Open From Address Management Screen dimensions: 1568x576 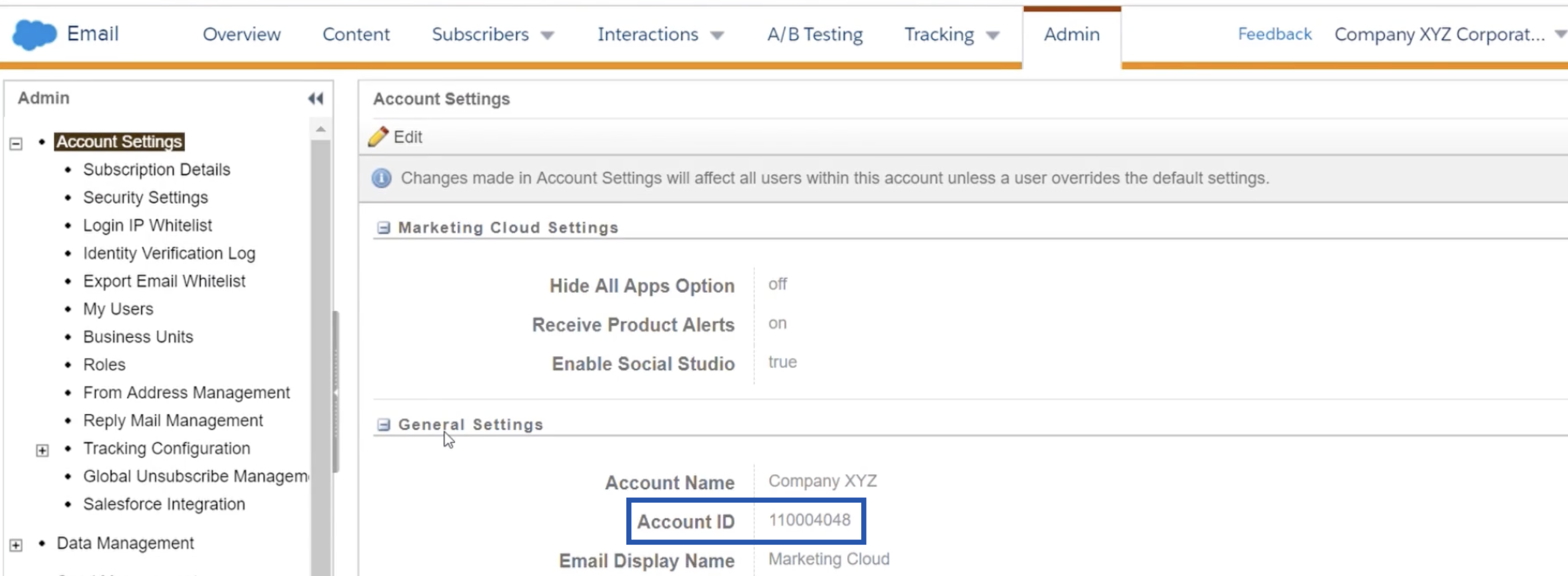tap(186, 393)
